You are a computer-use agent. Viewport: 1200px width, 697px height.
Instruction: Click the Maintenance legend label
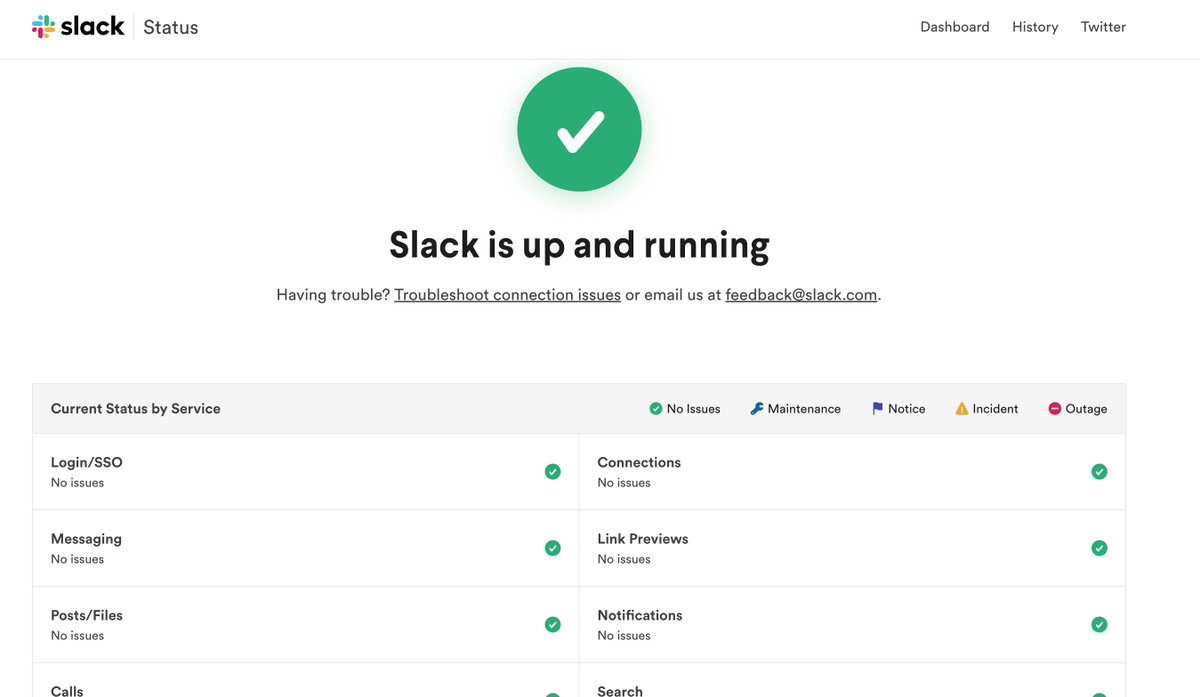click(804, 409)
